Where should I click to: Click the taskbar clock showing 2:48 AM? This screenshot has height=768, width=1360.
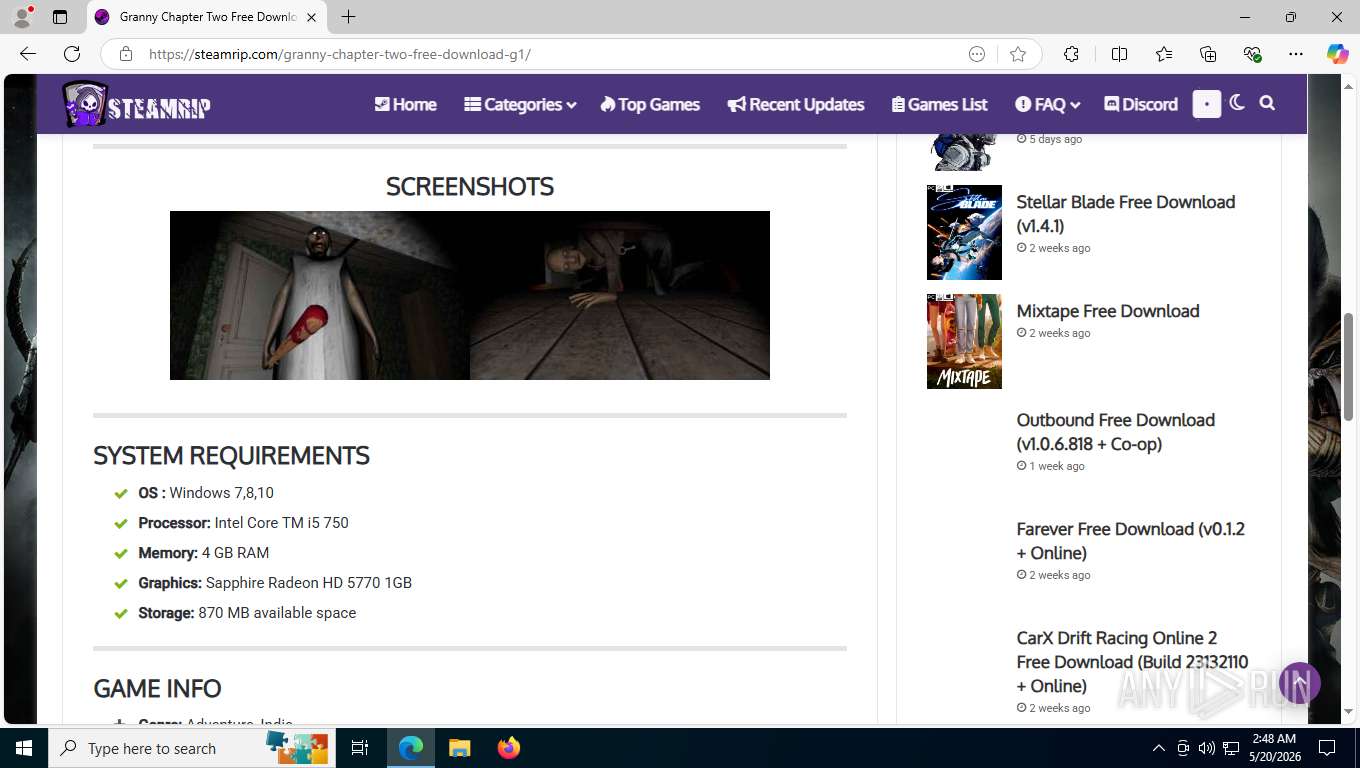point(1274,748)
